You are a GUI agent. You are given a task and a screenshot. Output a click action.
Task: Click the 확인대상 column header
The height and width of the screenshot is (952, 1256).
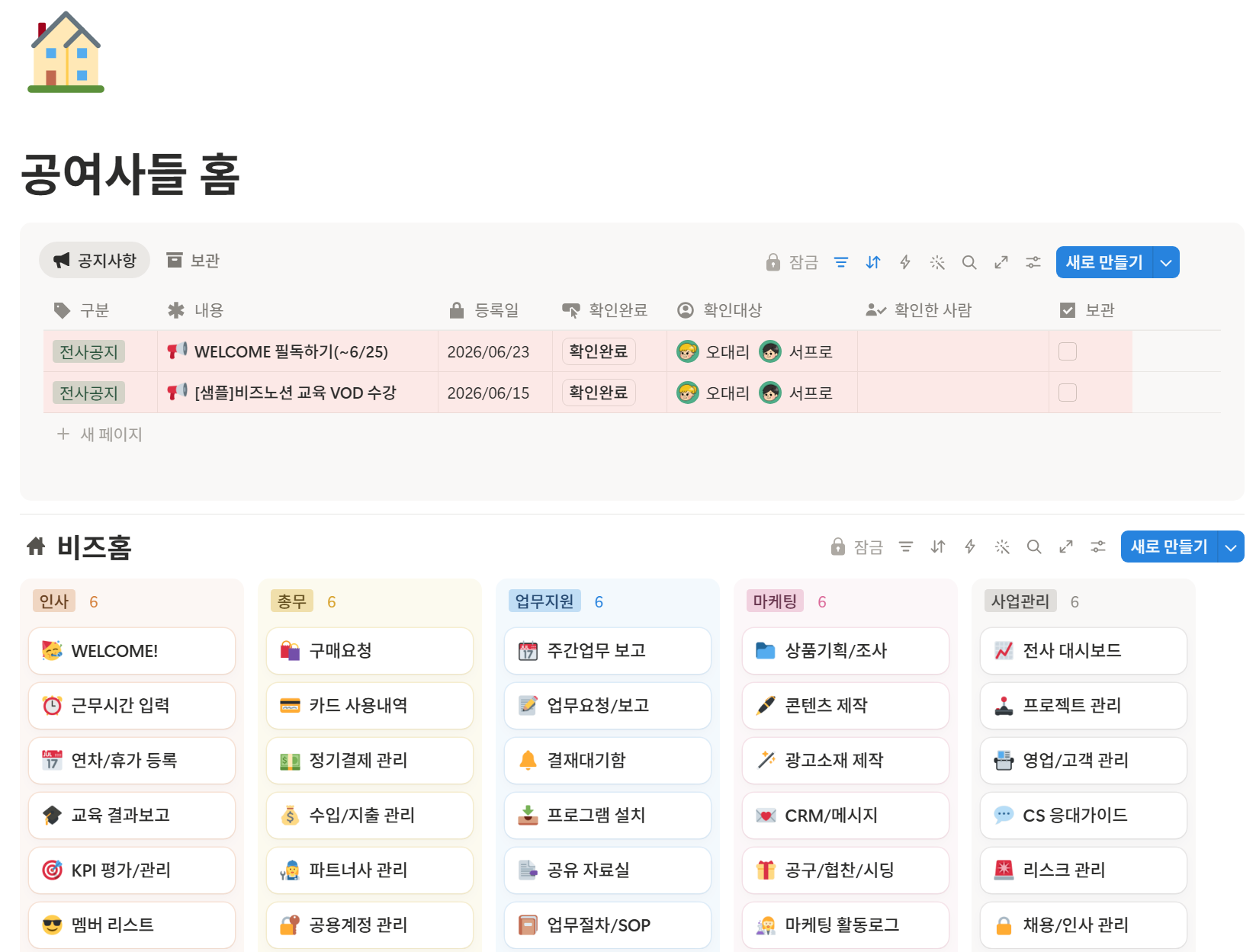(x=762, y=310)
